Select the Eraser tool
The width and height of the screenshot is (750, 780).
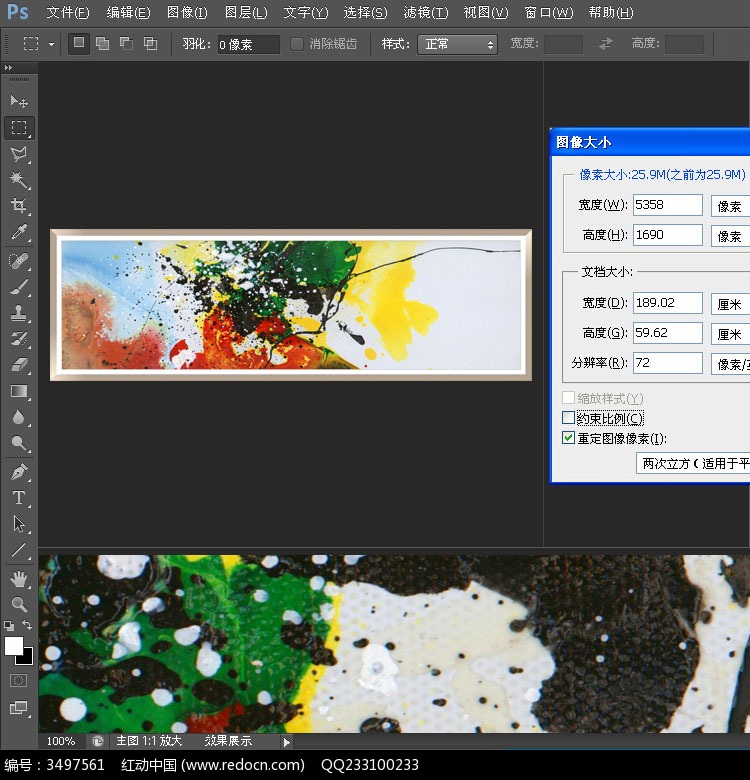tap(19, 365)
